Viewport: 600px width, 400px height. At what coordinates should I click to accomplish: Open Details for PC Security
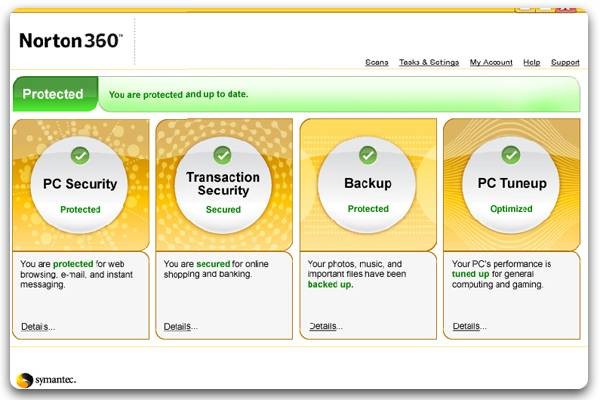click(x=38, y=327)
